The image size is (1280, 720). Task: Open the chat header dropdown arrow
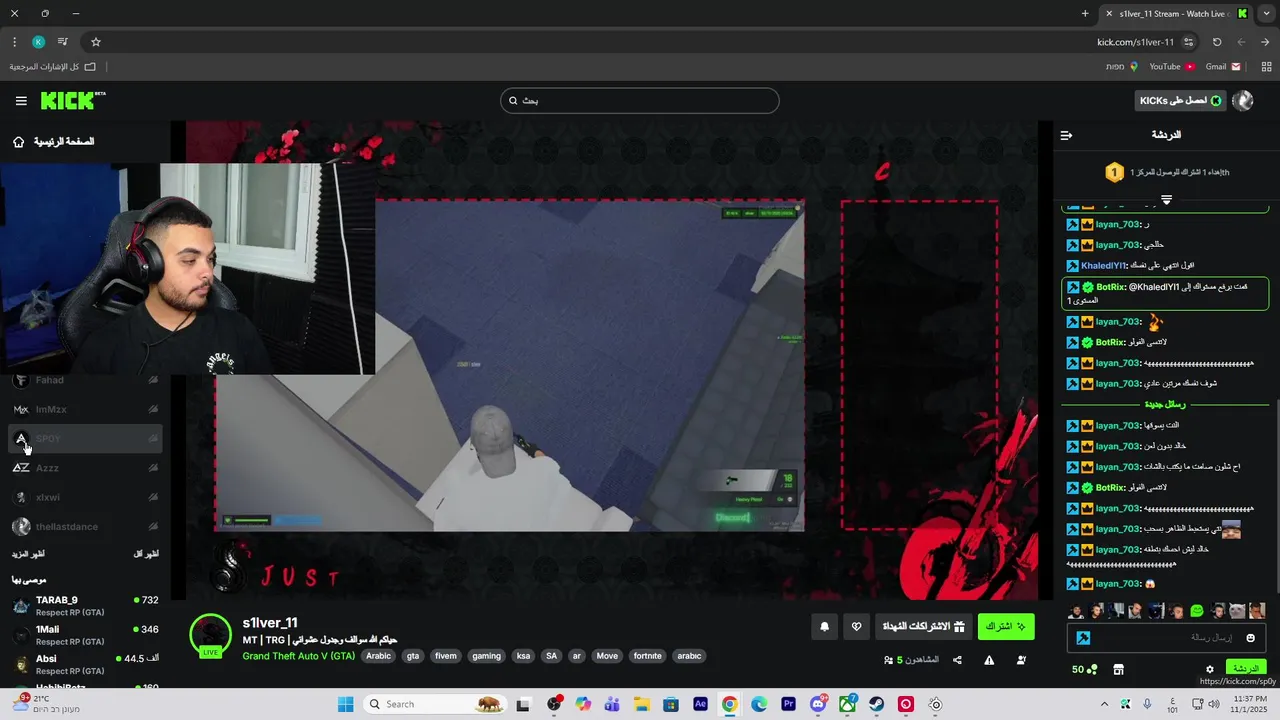(1166, 200)
